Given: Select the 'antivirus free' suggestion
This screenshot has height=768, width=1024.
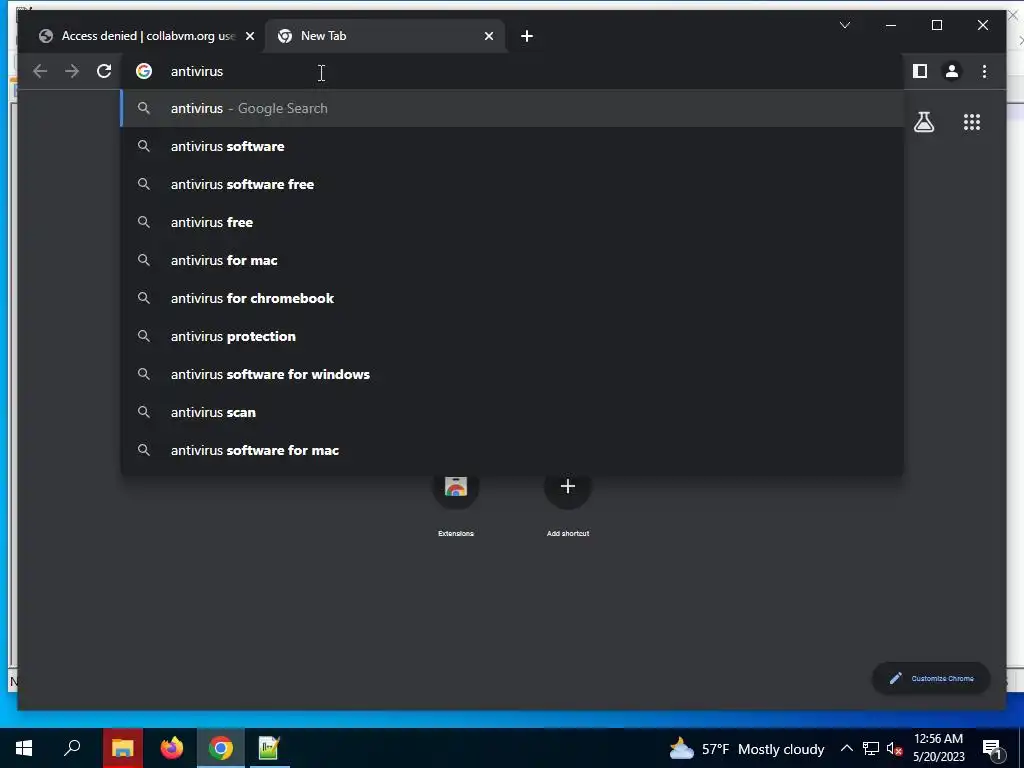Looking at the screenshot, I should pyautogui.click(x=513, y=222).
